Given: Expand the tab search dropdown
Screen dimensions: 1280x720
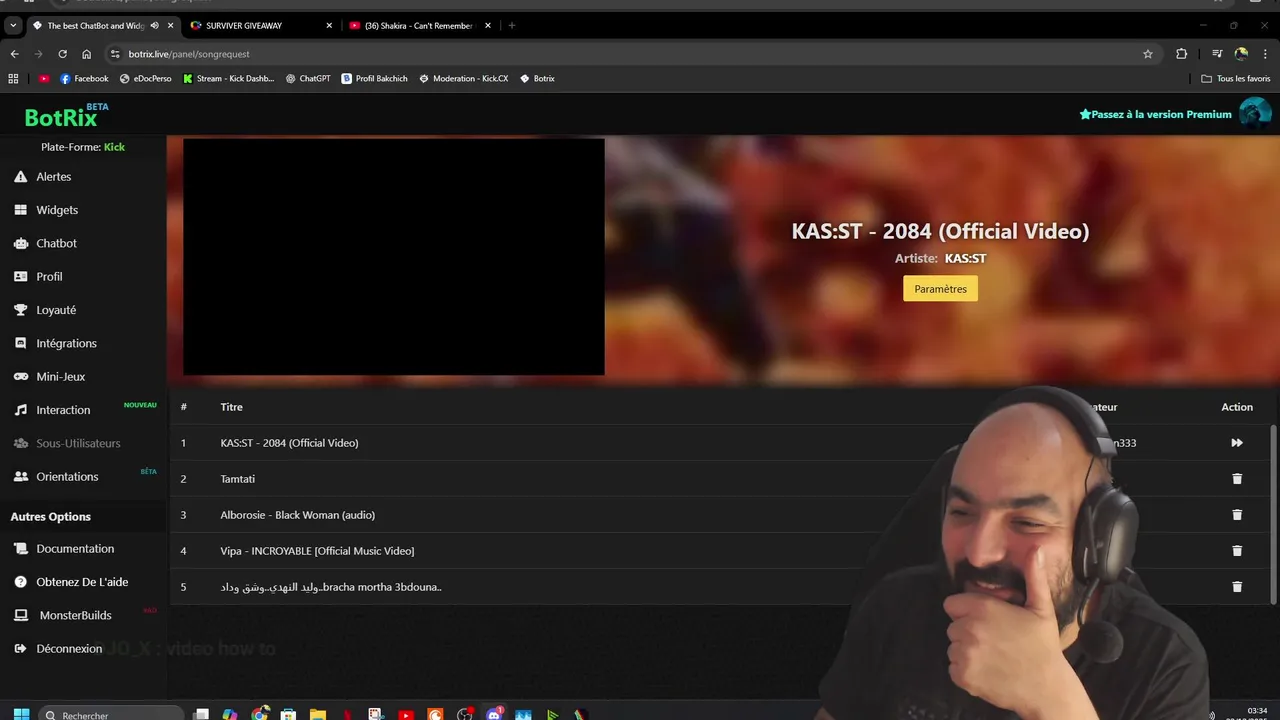Looking at the screenshot, I should [13, 26].
